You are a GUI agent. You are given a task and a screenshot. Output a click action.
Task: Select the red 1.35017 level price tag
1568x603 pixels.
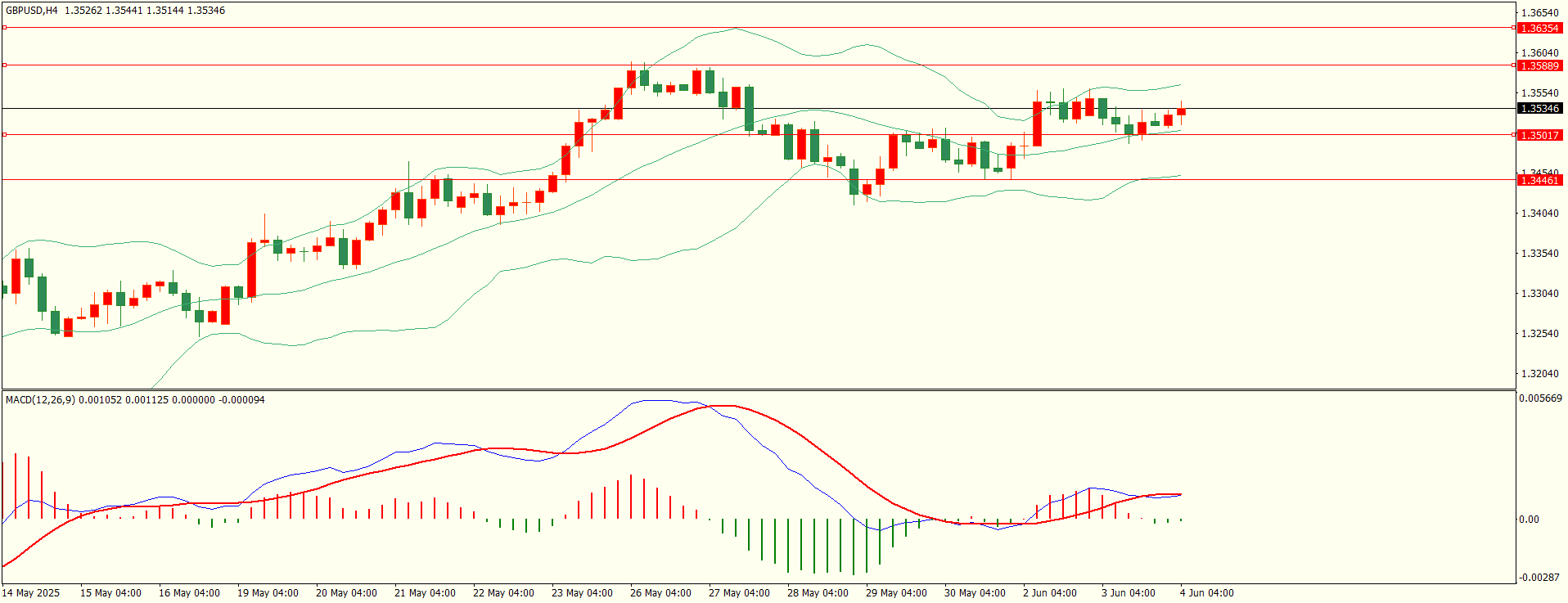click(1539, 135)
